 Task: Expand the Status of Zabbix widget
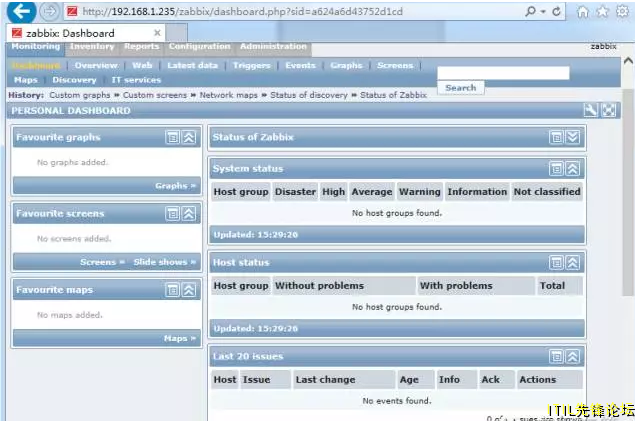[x=573, y=137]
